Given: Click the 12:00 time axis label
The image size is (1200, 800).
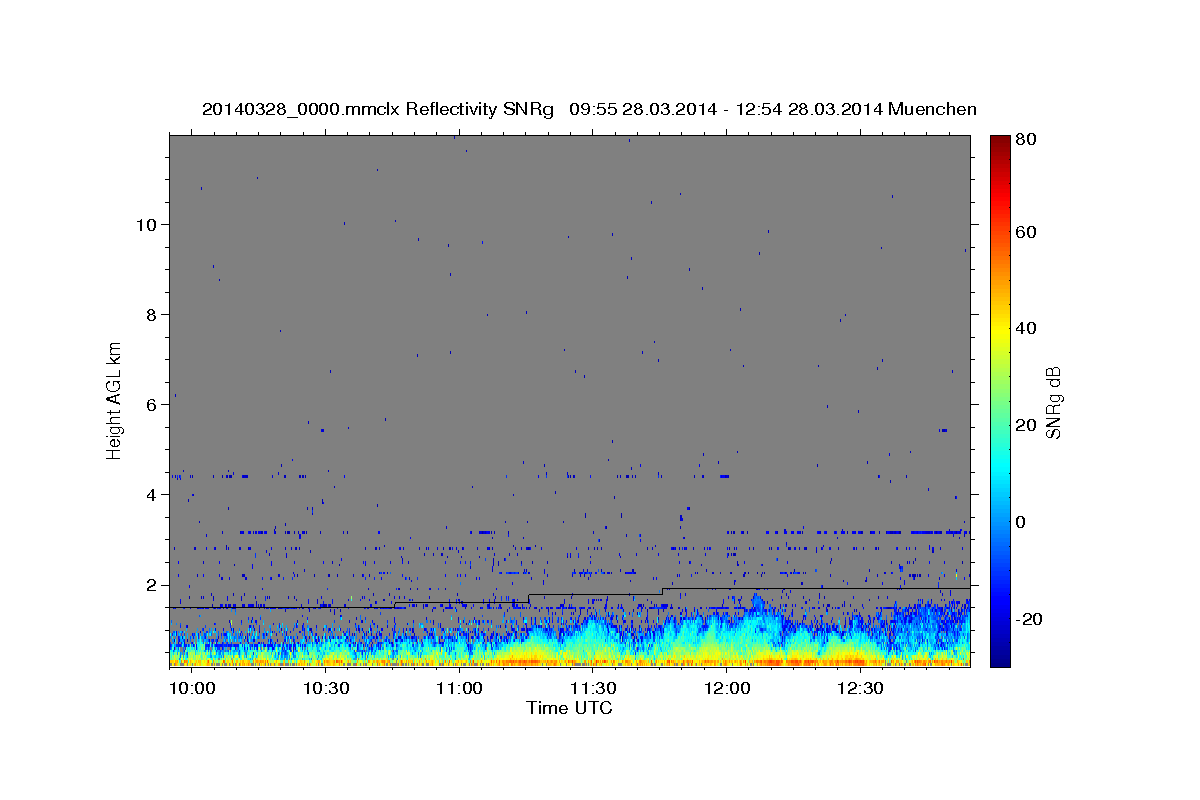Looking at the screenshot, I should [x=727, y=689].
